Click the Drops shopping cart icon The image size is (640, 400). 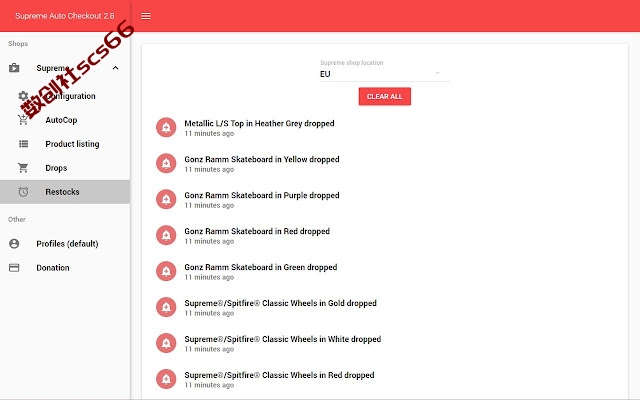[23, 168]
